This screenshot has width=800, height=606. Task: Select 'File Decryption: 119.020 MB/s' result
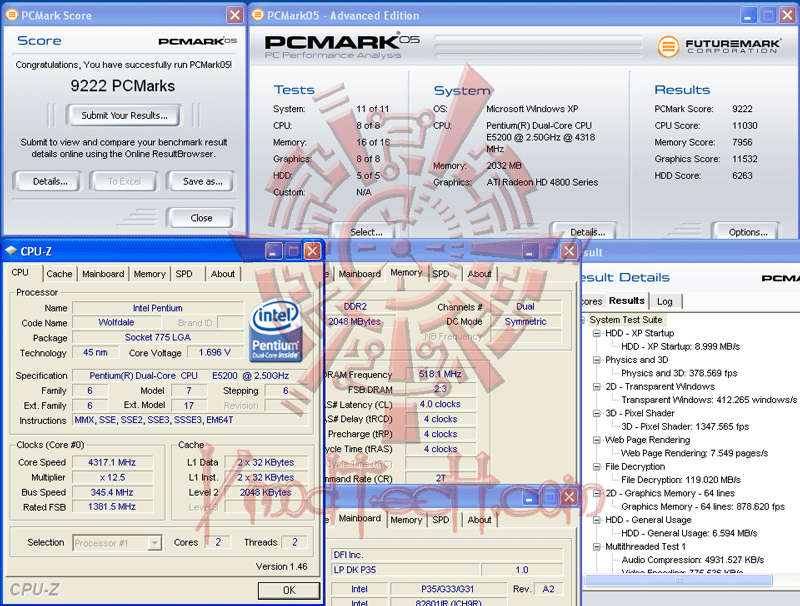[x=681, y=480]
